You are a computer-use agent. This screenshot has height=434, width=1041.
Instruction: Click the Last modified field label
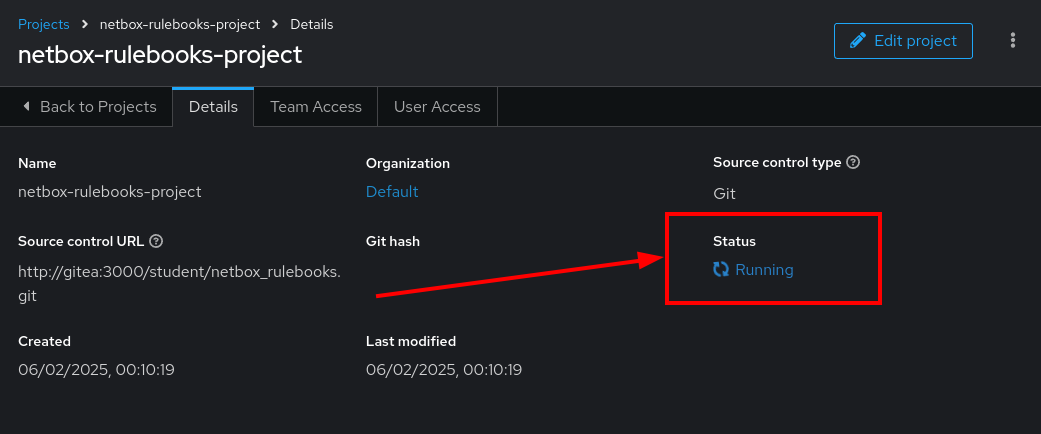[411, 341]
